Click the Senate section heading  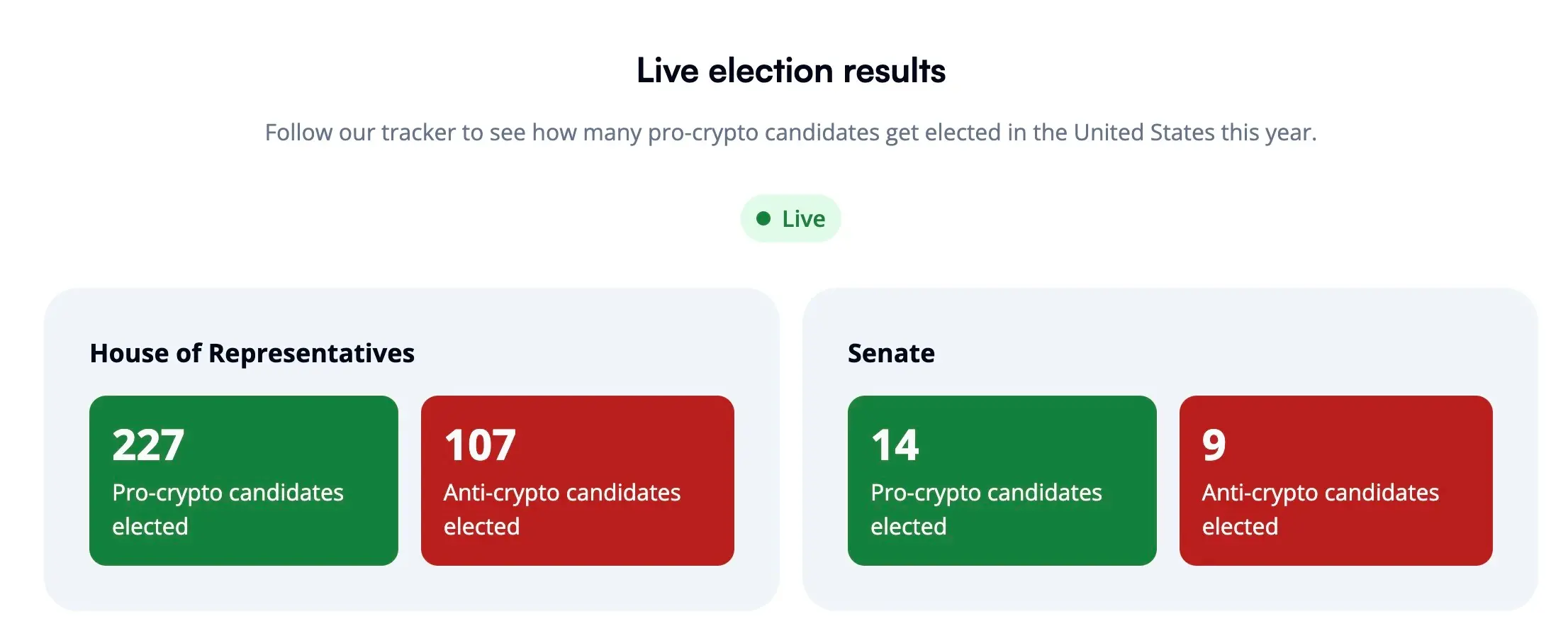pos(891,353)
